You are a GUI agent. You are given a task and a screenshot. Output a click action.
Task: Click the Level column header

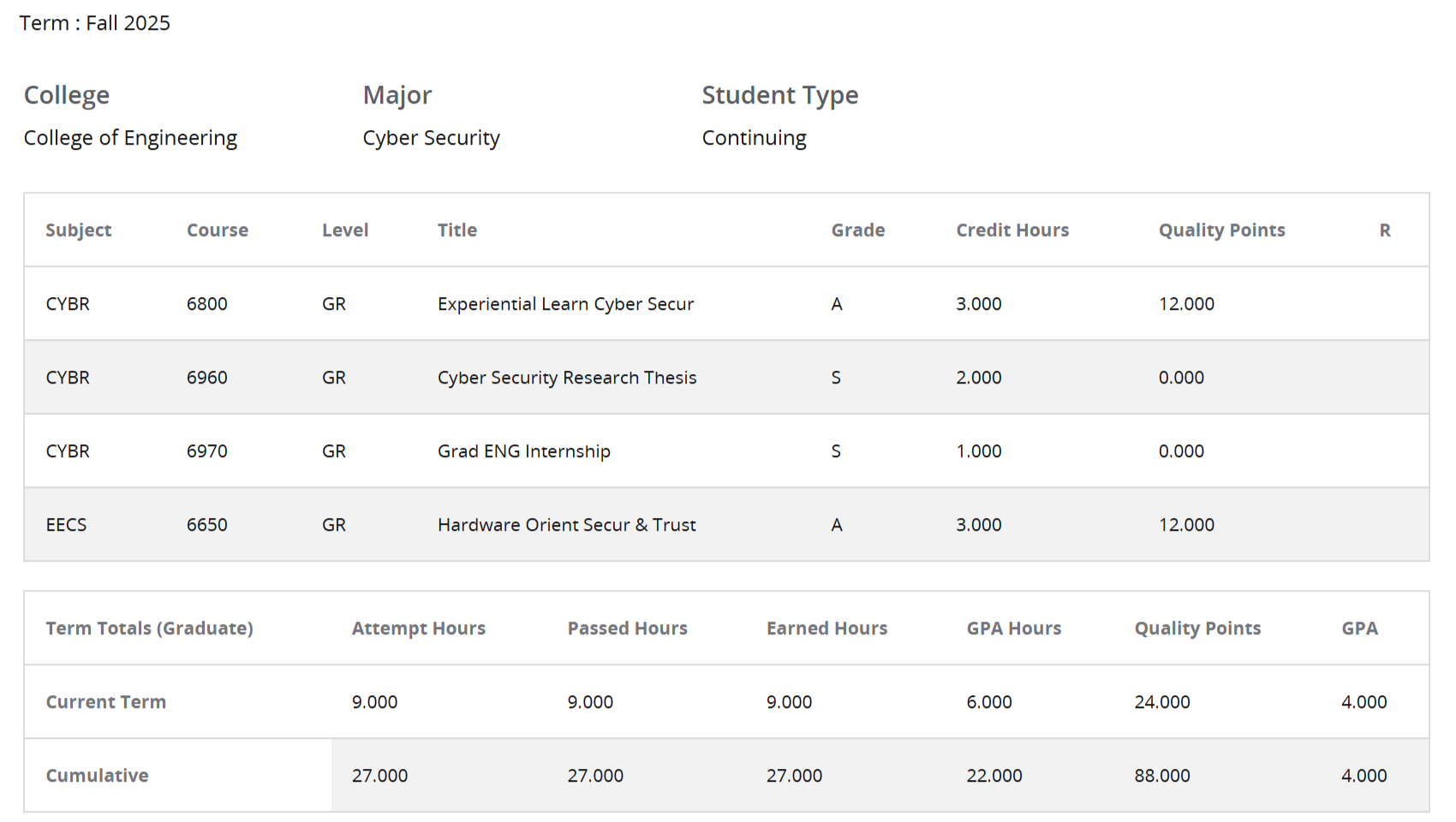pyautogui.click(x=344, y=230)
